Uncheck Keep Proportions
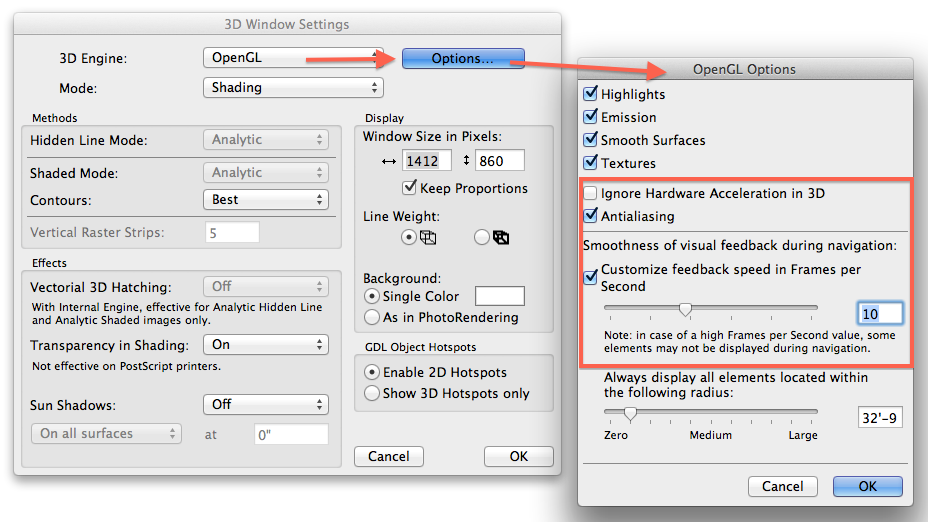 pos(410,187)
